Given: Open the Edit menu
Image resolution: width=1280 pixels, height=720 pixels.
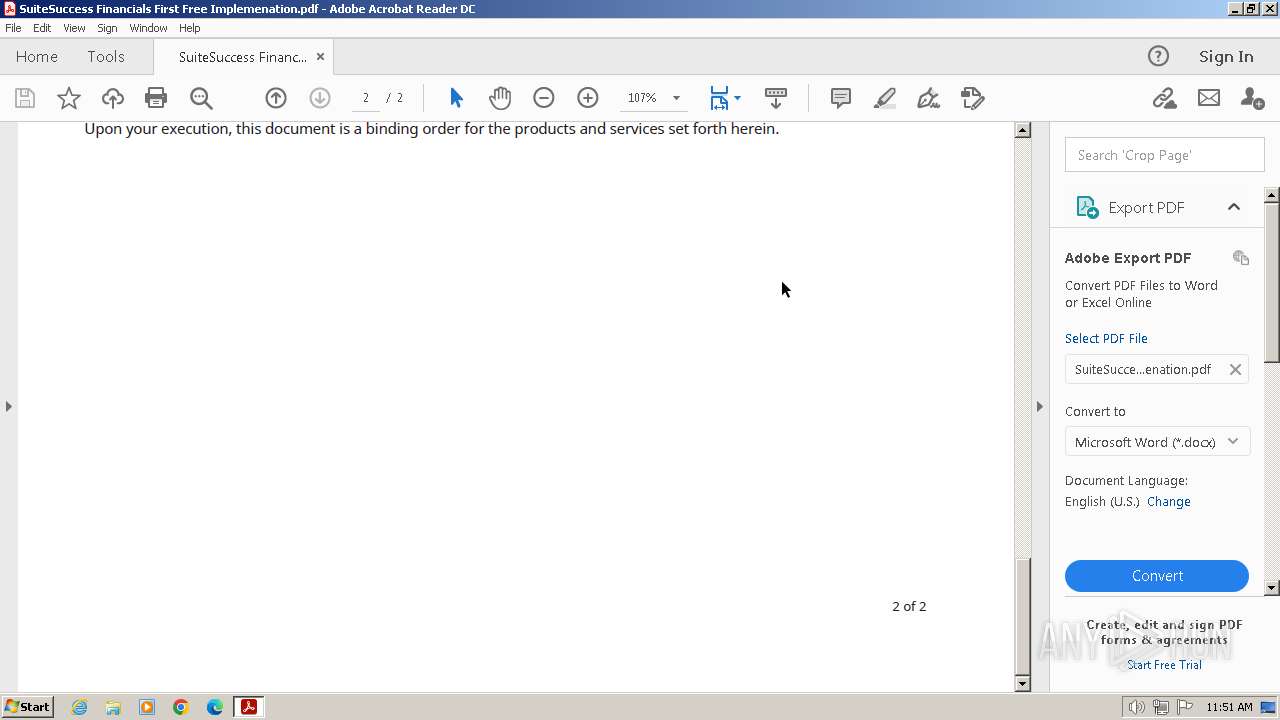Looking at the screenshot, I should [x=42, y=28].
